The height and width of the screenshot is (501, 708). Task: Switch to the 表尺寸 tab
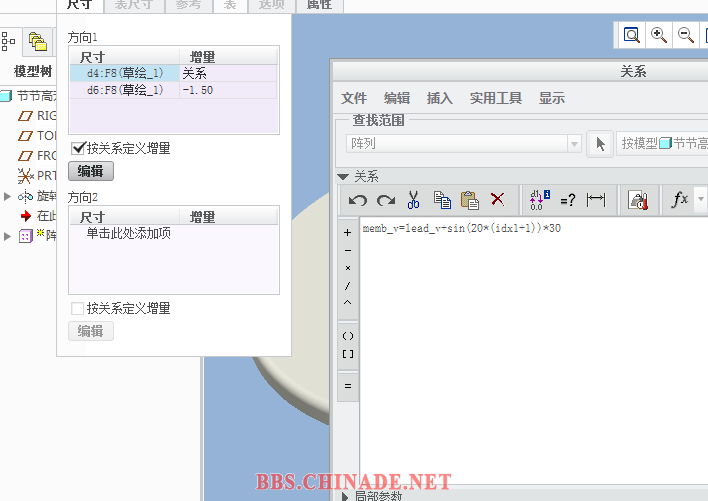[133, 5]
